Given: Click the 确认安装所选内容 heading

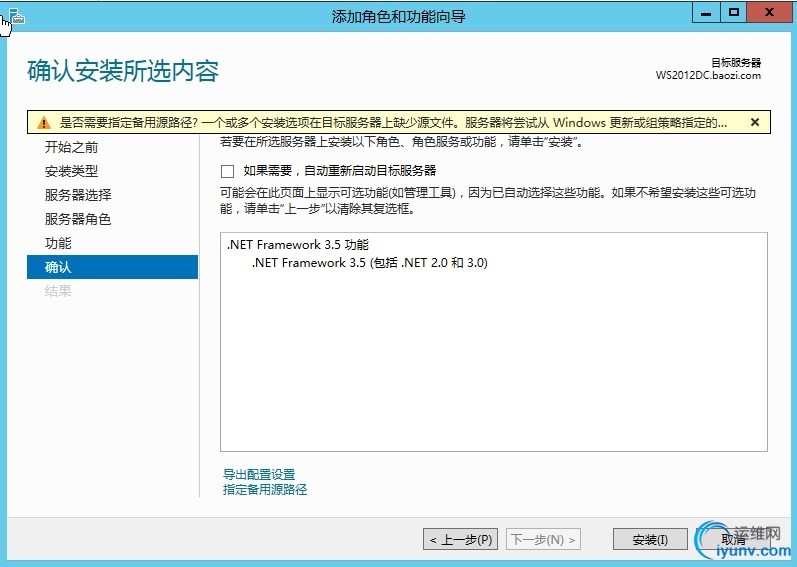Looking at the screenshot, I should tap(123, 71).
